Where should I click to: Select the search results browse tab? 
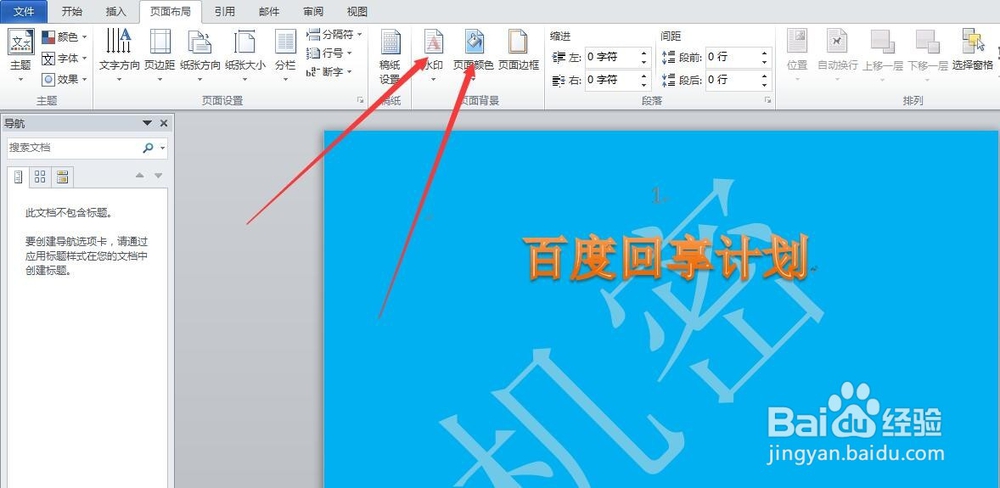62,177
